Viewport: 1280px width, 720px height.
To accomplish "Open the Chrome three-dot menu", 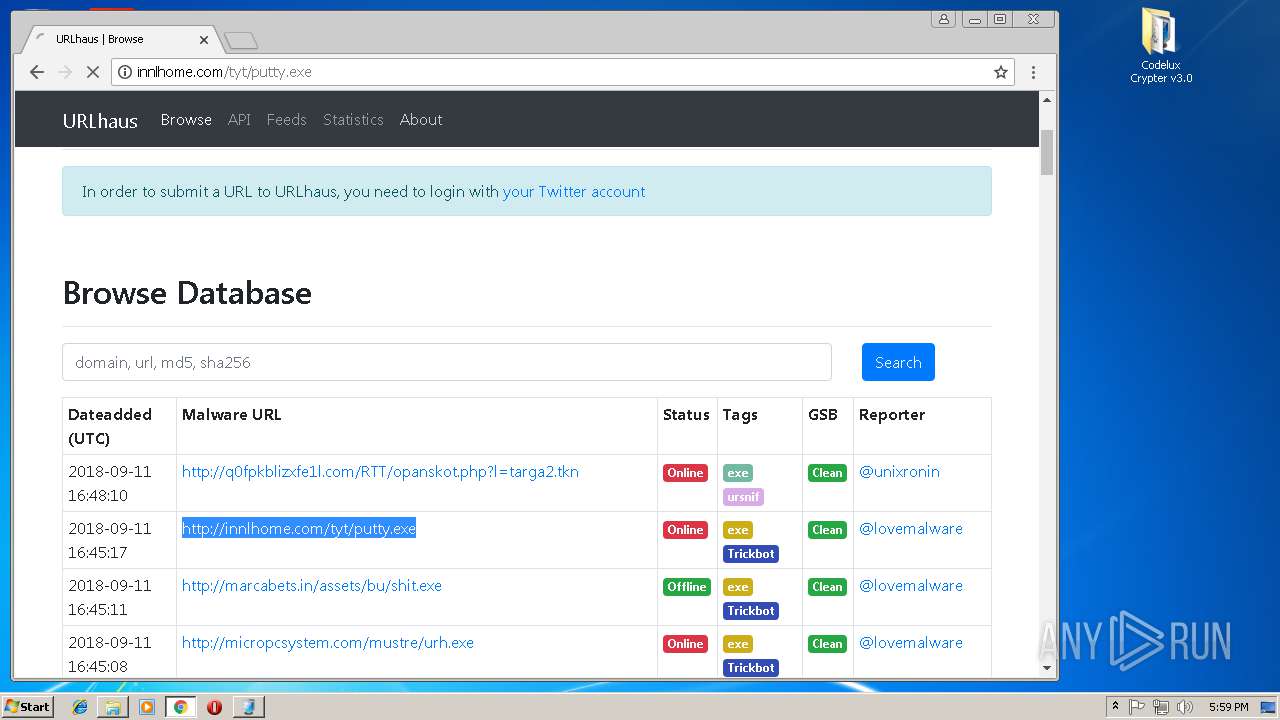I will click(x=1033, y=72).
